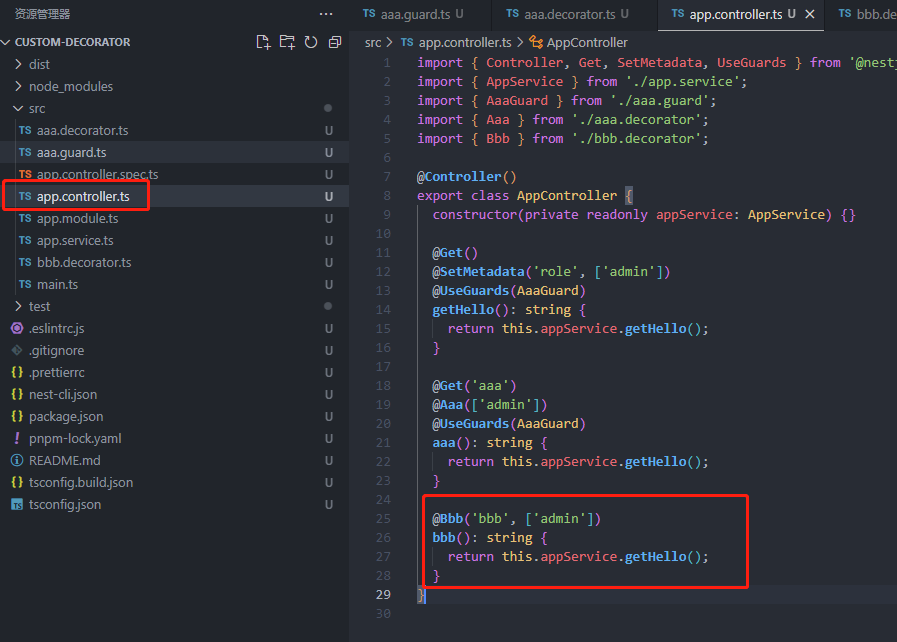Refresh the explorer file tree
897x642 pixels.
(311, 42)
